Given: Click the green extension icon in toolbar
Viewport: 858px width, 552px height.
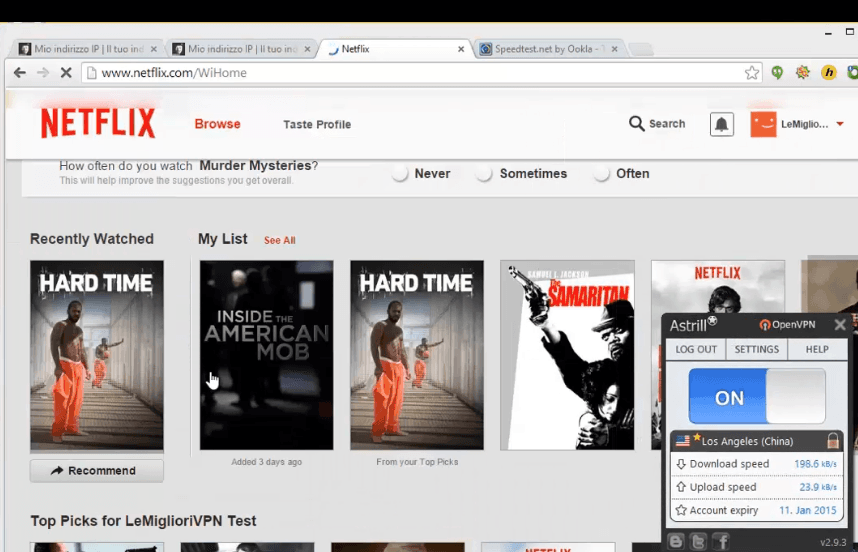Looking at the screenshot, I should (777, 72).
